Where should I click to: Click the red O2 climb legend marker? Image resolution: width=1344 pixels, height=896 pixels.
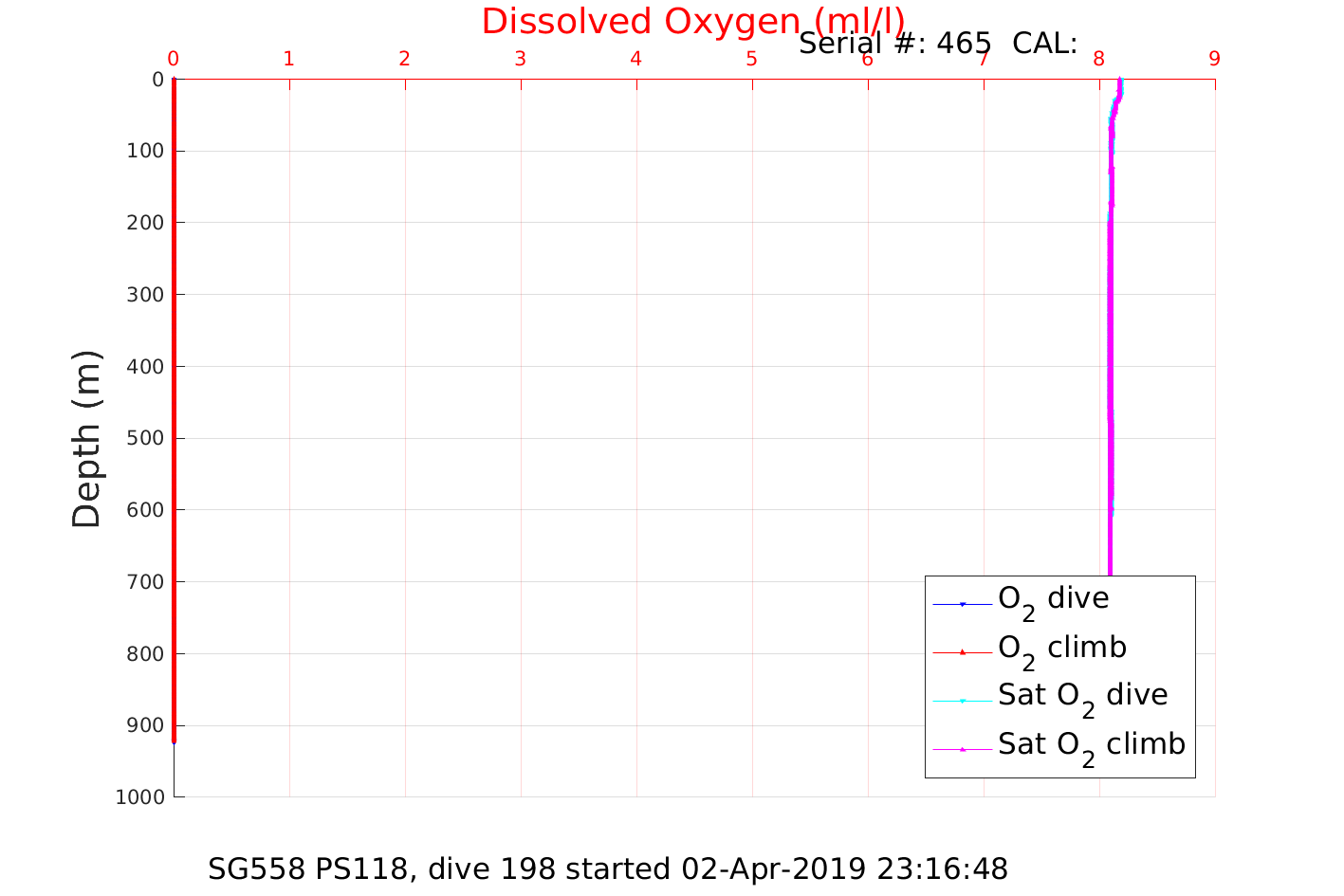pos(962,652)
